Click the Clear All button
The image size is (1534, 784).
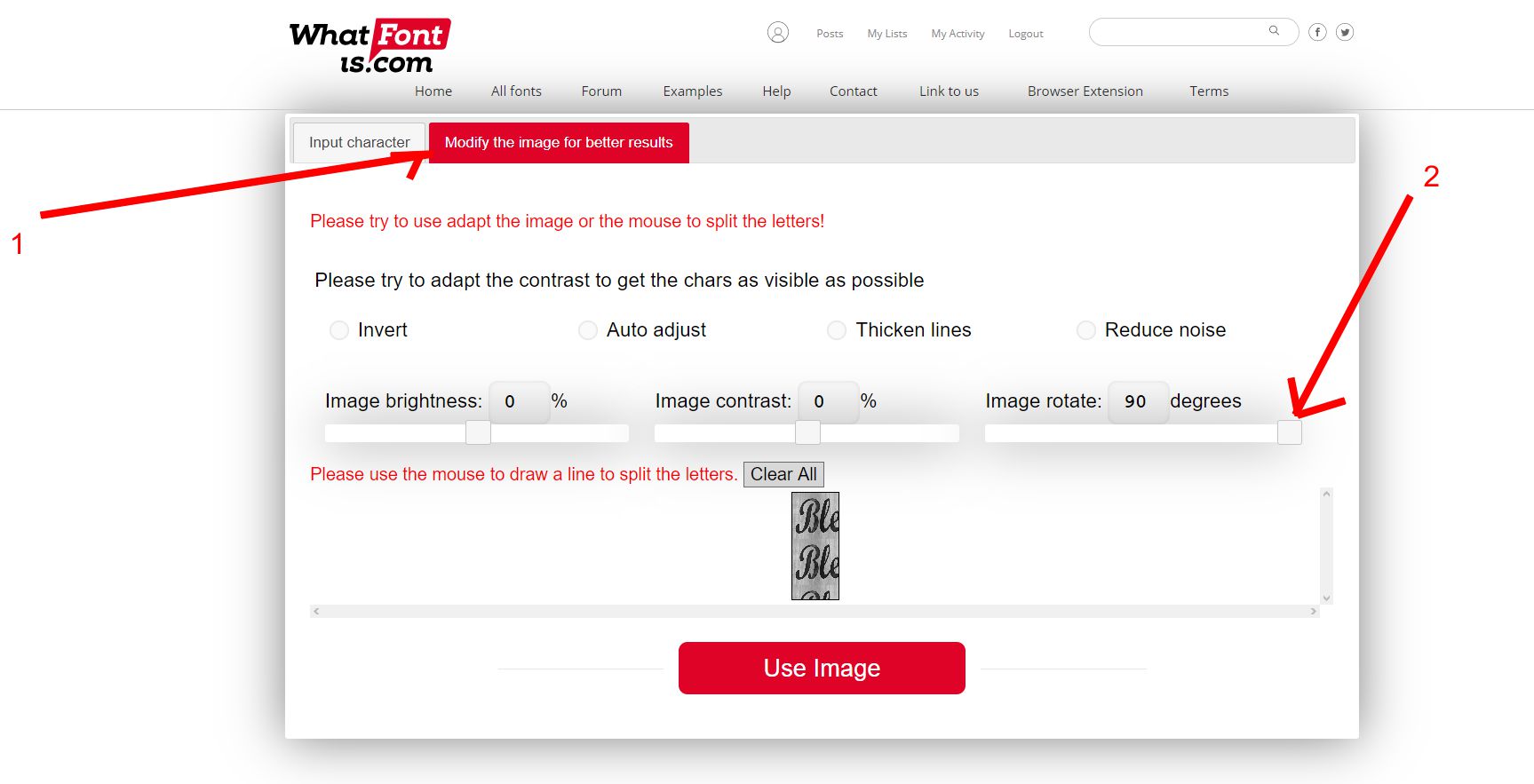(x=783, y=474)
